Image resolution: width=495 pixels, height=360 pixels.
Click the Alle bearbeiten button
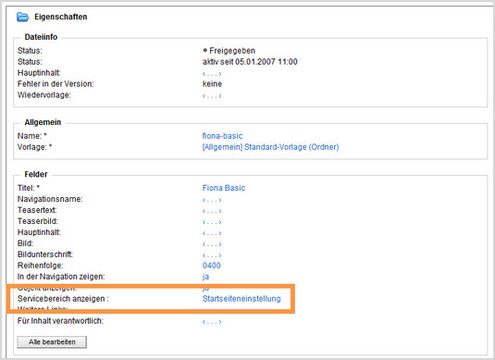(x=52, y=342)
